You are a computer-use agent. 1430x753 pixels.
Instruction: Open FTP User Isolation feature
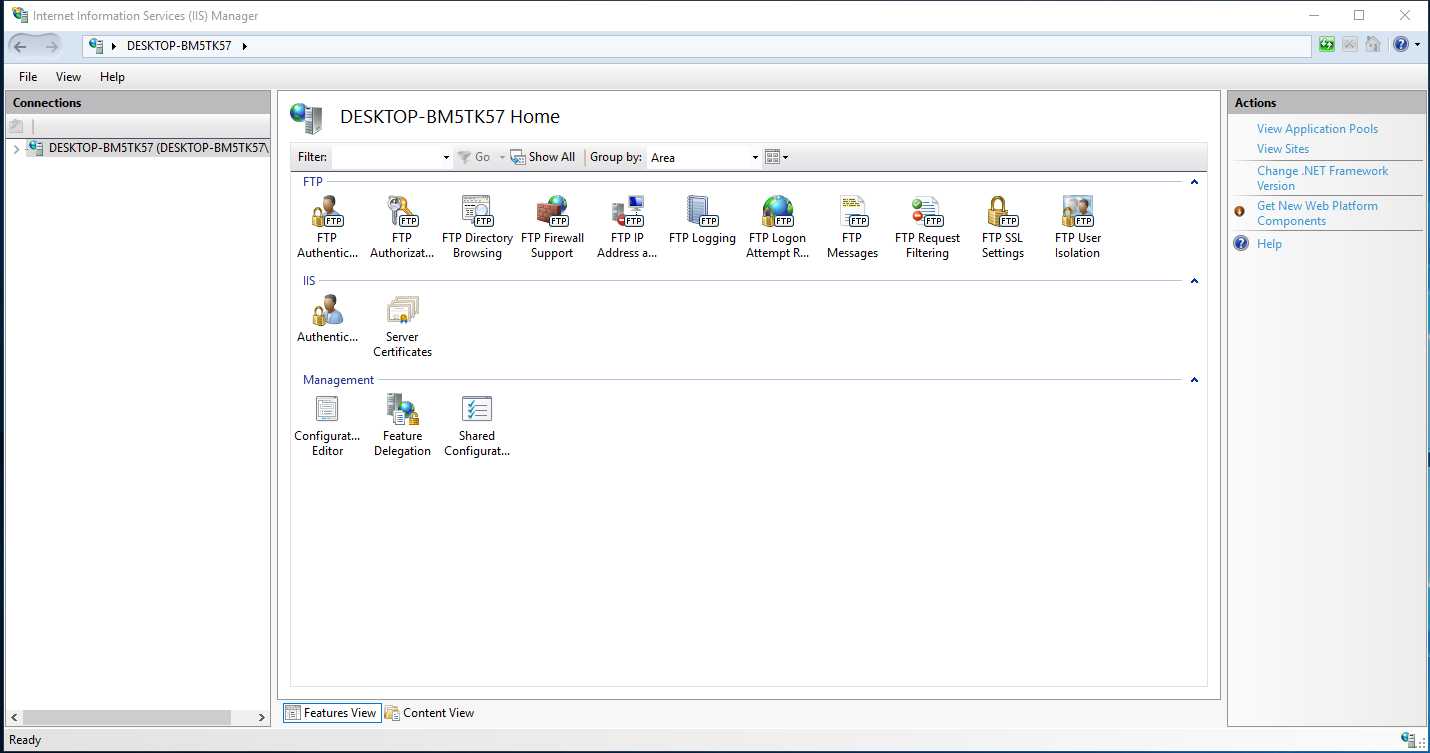pos(1077,227)
